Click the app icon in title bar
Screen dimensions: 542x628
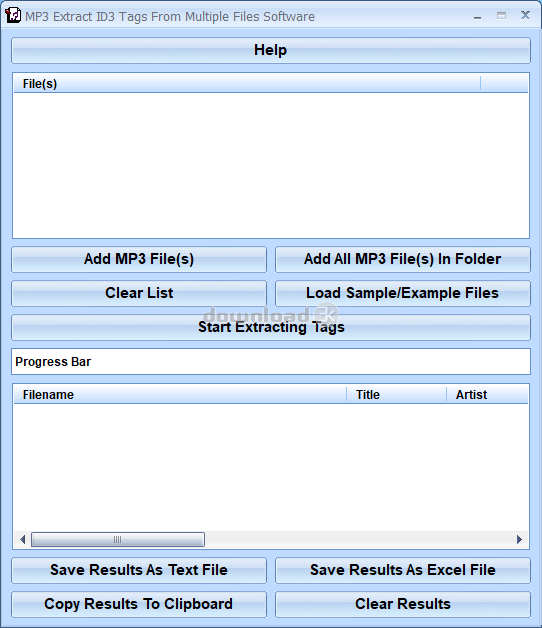pos(13,16)
